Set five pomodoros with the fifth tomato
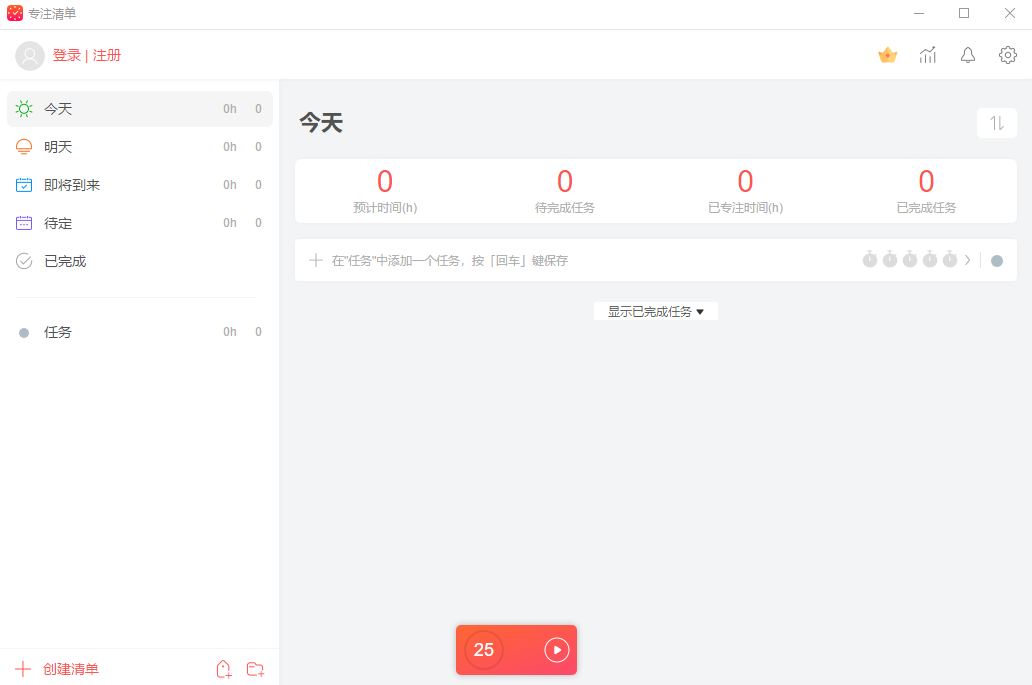 949,259
